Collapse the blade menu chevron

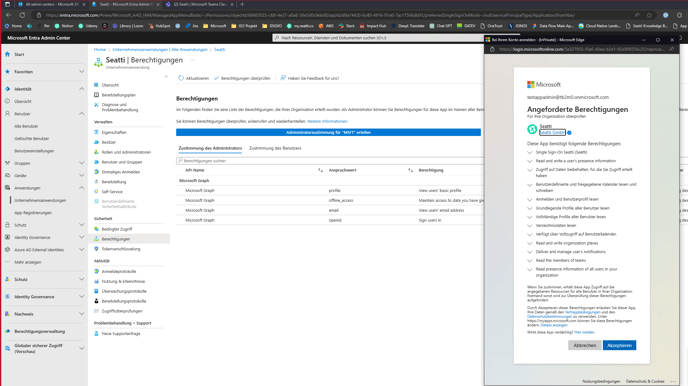pos(166,76)
